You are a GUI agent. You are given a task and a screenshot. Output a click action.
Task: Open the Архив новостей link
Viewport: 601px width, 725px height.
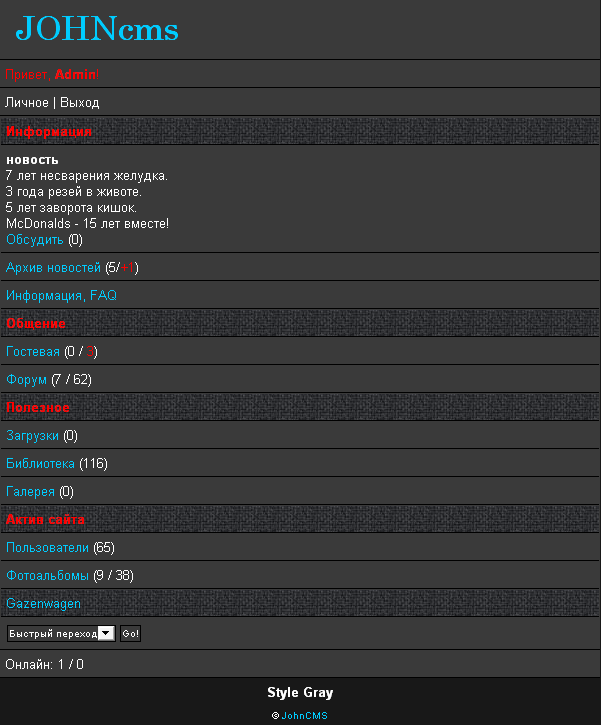coord(53,268)
